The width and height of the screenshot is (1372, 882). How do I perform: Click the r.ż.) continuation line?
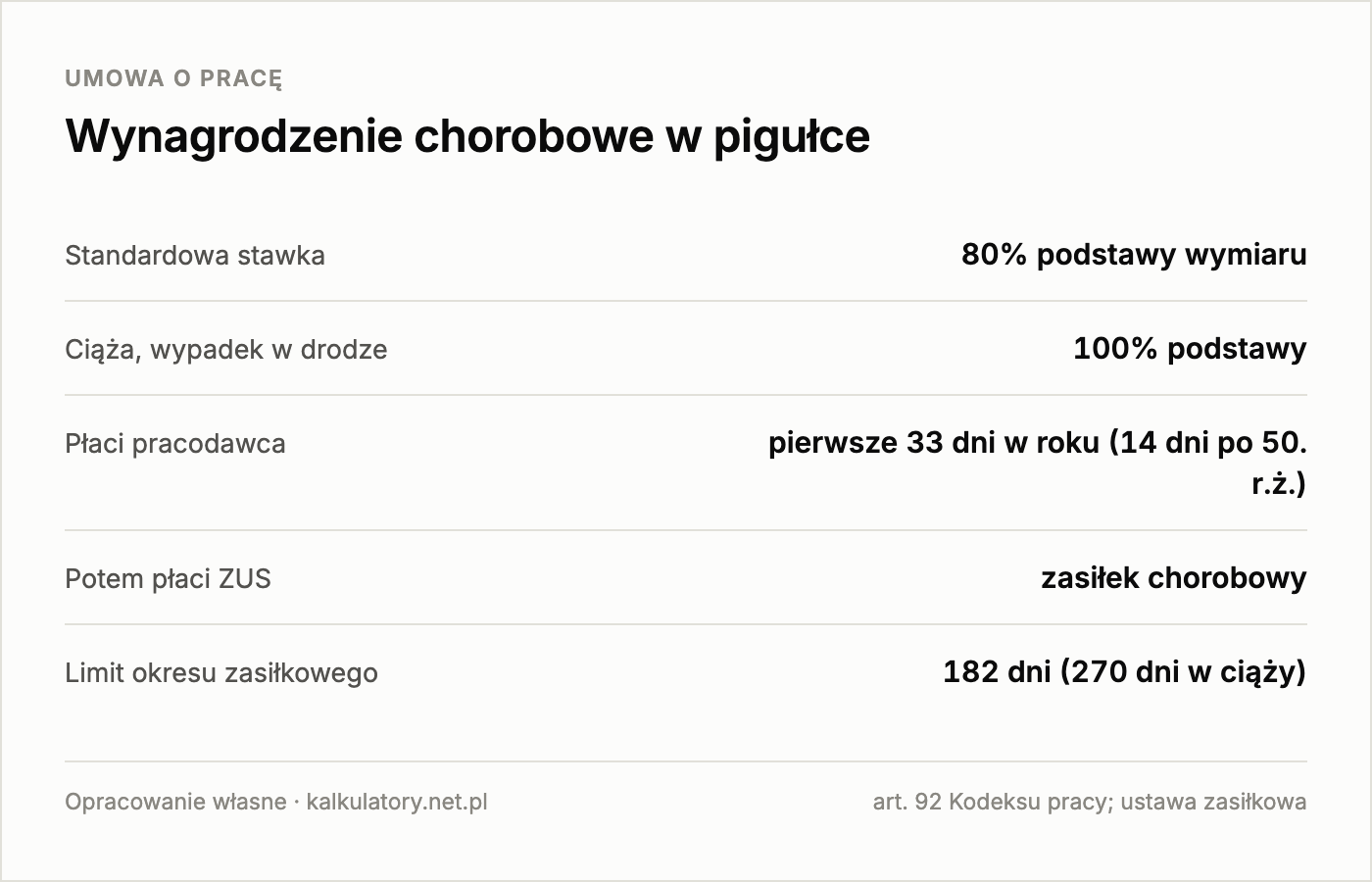click(x=1279, y=484)
